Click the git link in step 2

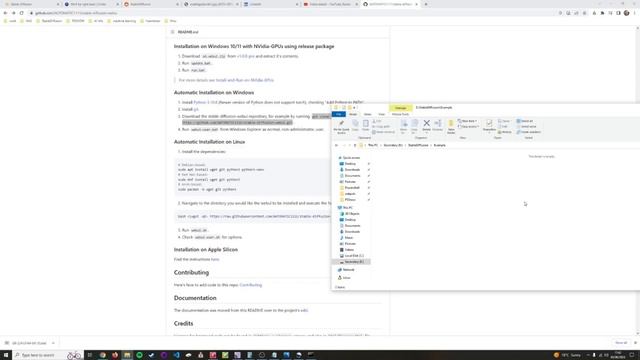pyautogui.click(x=196, y=109)
